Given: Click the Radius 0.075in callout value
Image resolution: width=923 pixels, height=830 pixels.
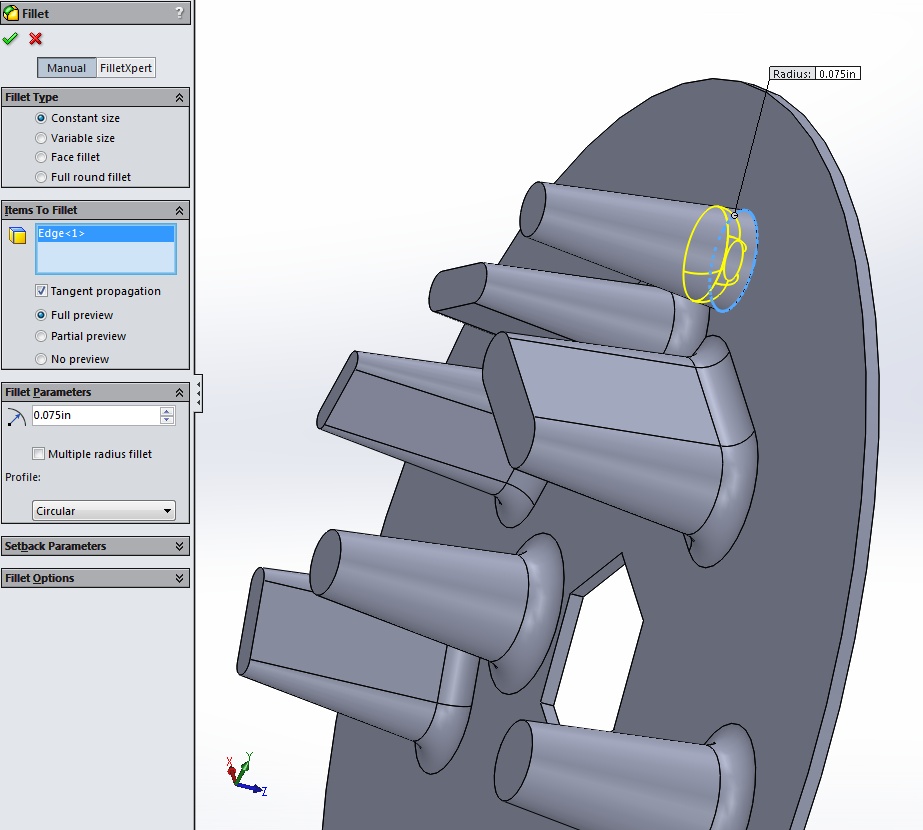Looking at the screenshot, I should point(837,74).
